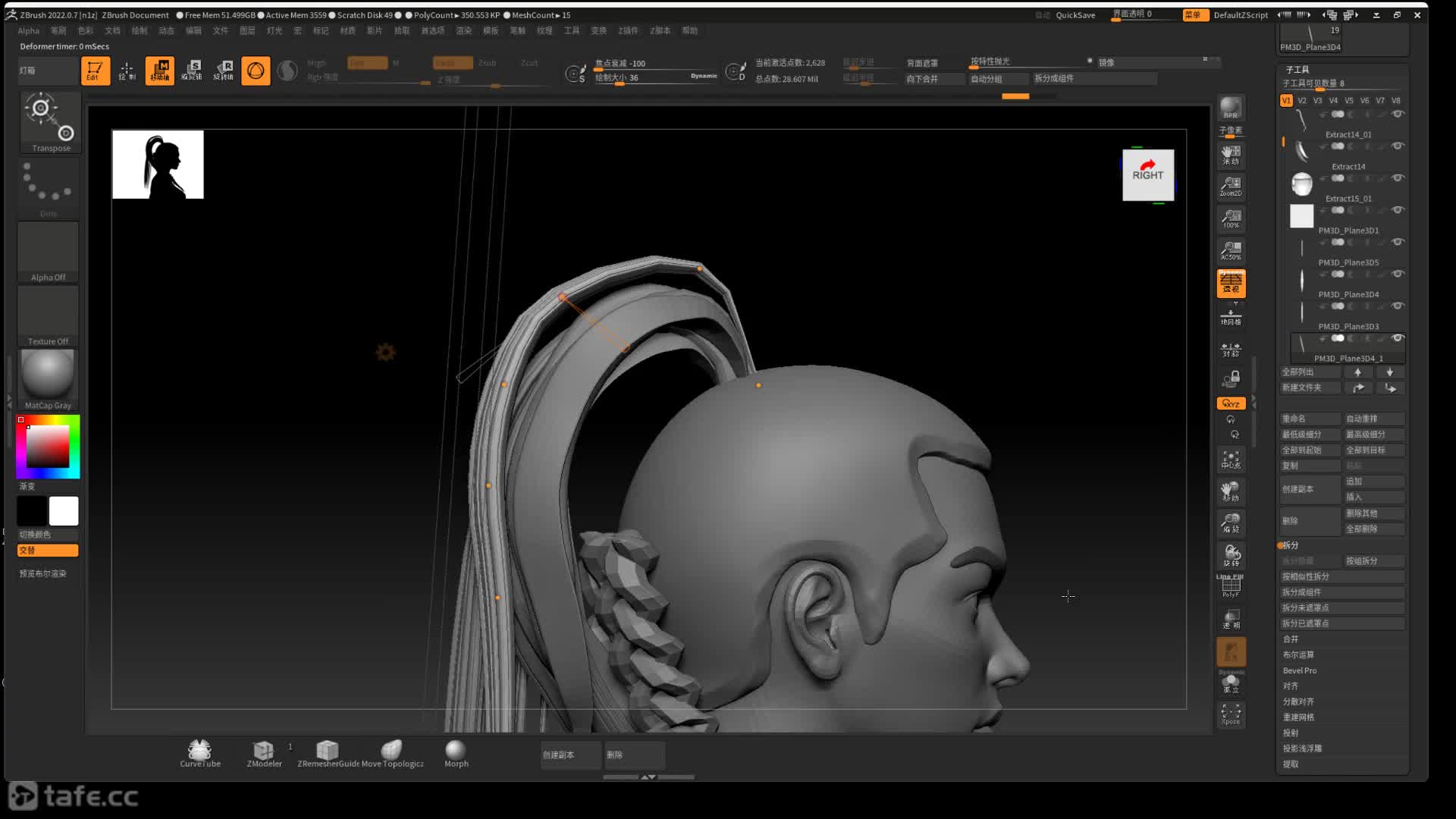
Task: Toggle Solo (孤立) dynamic mode
Action: (1231, 682)
